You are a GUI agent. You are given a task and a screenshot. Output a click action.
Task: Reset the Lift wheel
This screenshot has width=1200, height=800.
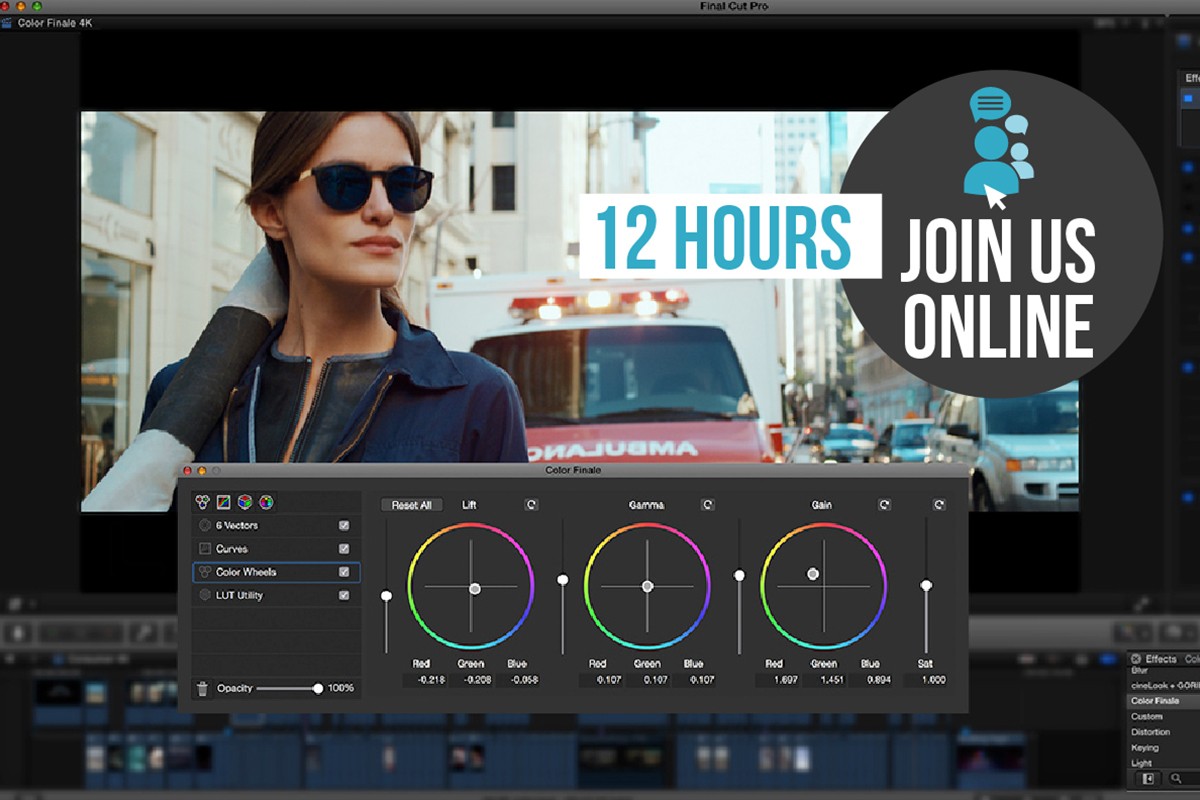coord(531,505)
